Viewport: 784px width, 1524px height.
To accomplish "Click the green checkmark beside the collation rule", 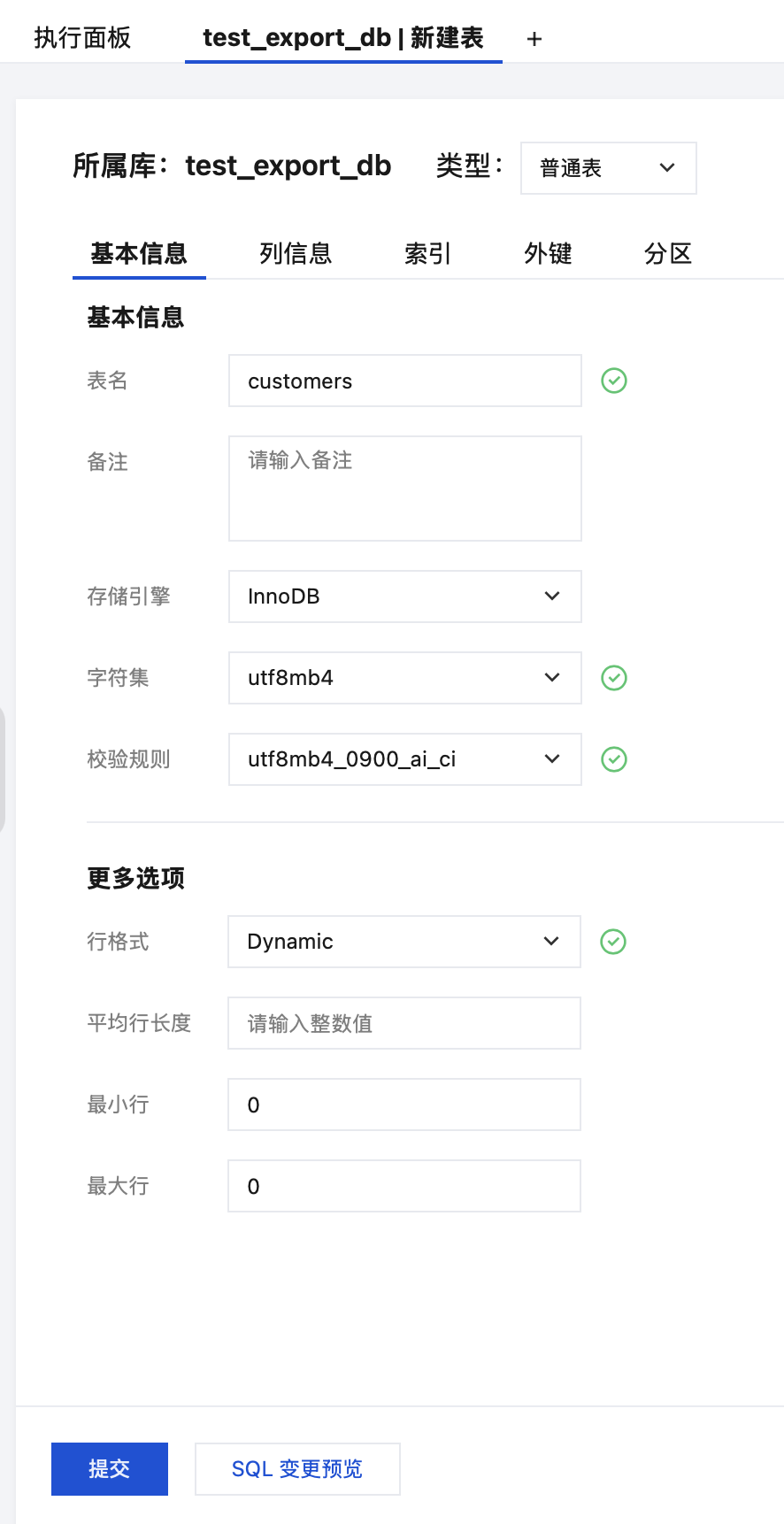I will pyautogui.click(x=614, y=759).
